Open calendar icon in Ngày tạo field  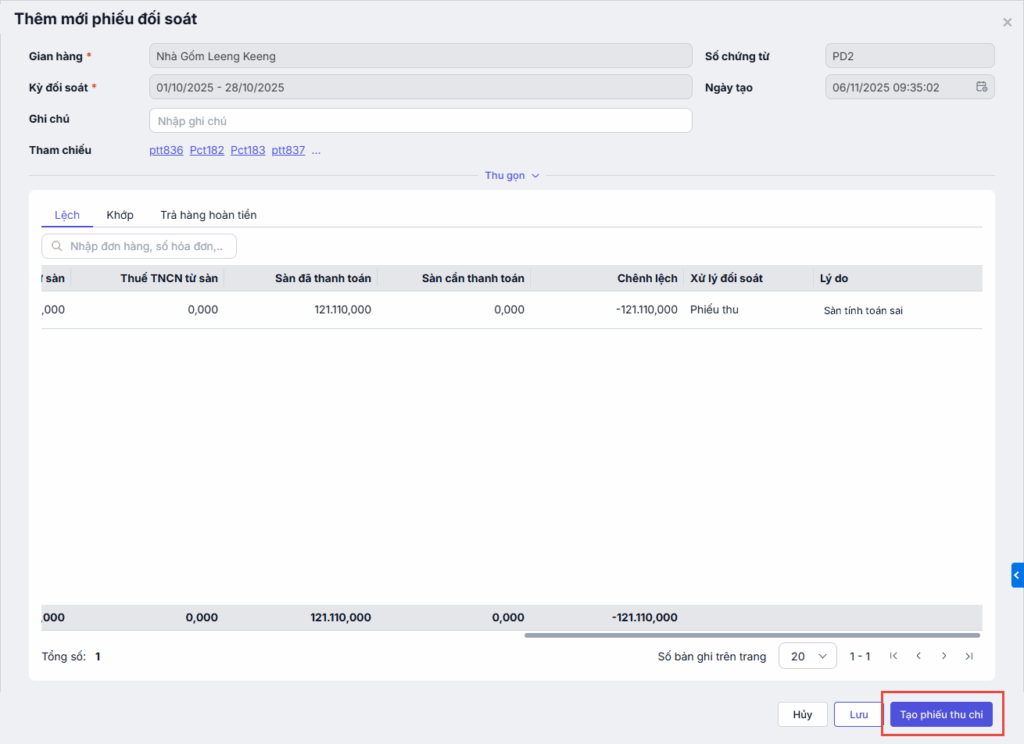pyautogui.click(x=981, y=87)
